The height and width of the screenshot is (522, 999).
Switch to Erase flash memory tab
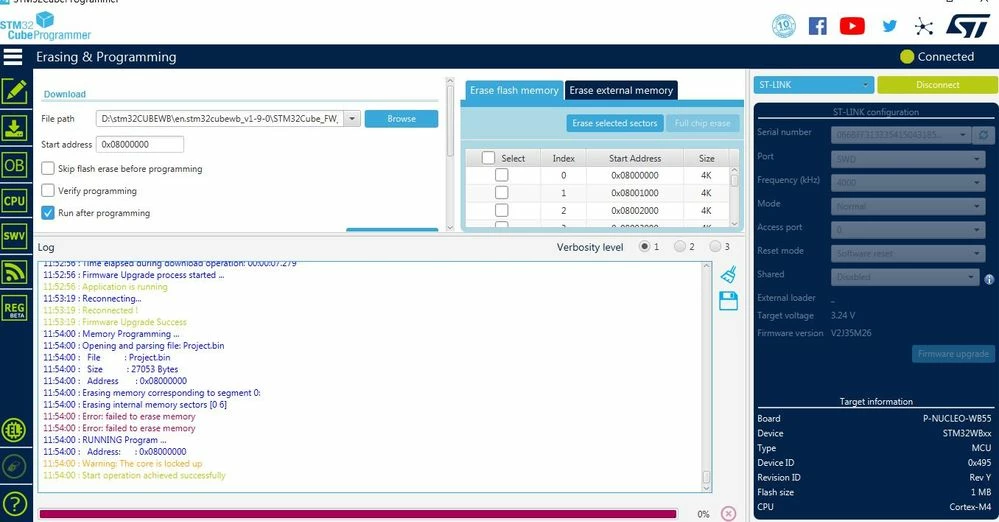point(514,91)
